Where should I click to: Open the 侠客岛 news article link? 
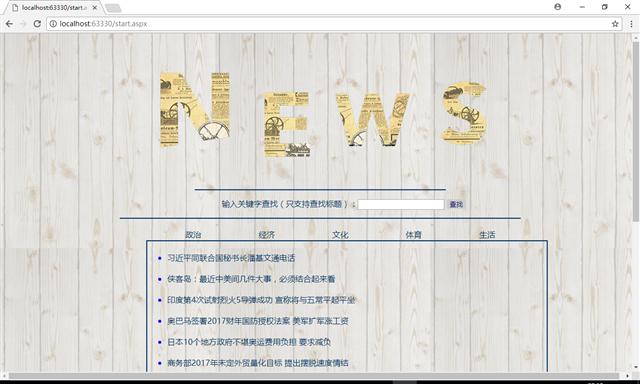coord(251,279)
